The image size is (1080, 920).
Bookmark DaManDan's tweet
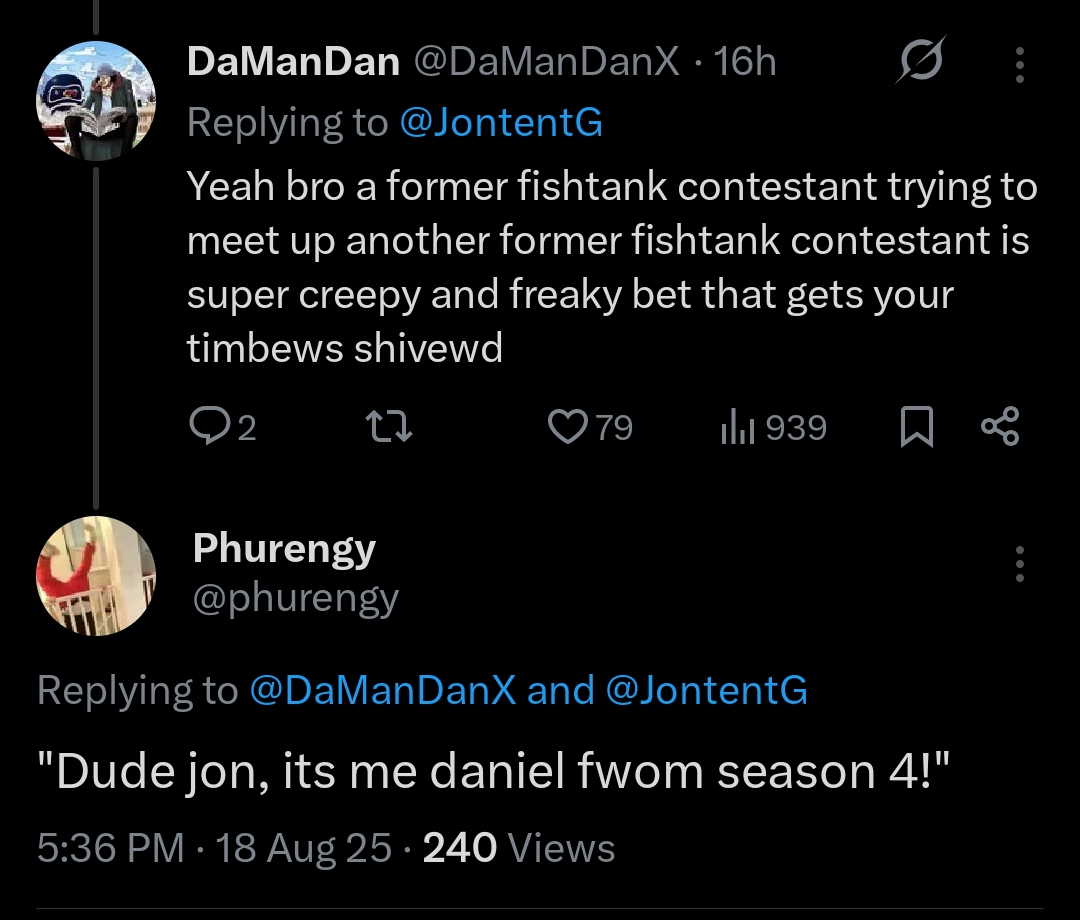pyautogui.click(x=917, y=428)
